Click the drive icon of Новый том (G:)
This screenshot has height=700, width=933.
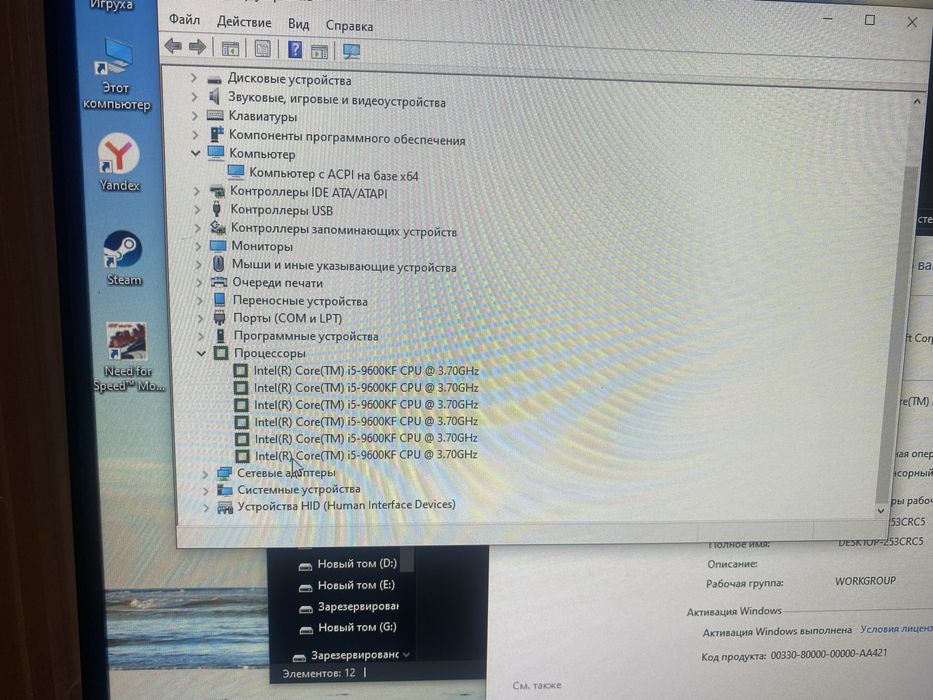[306, 629]
